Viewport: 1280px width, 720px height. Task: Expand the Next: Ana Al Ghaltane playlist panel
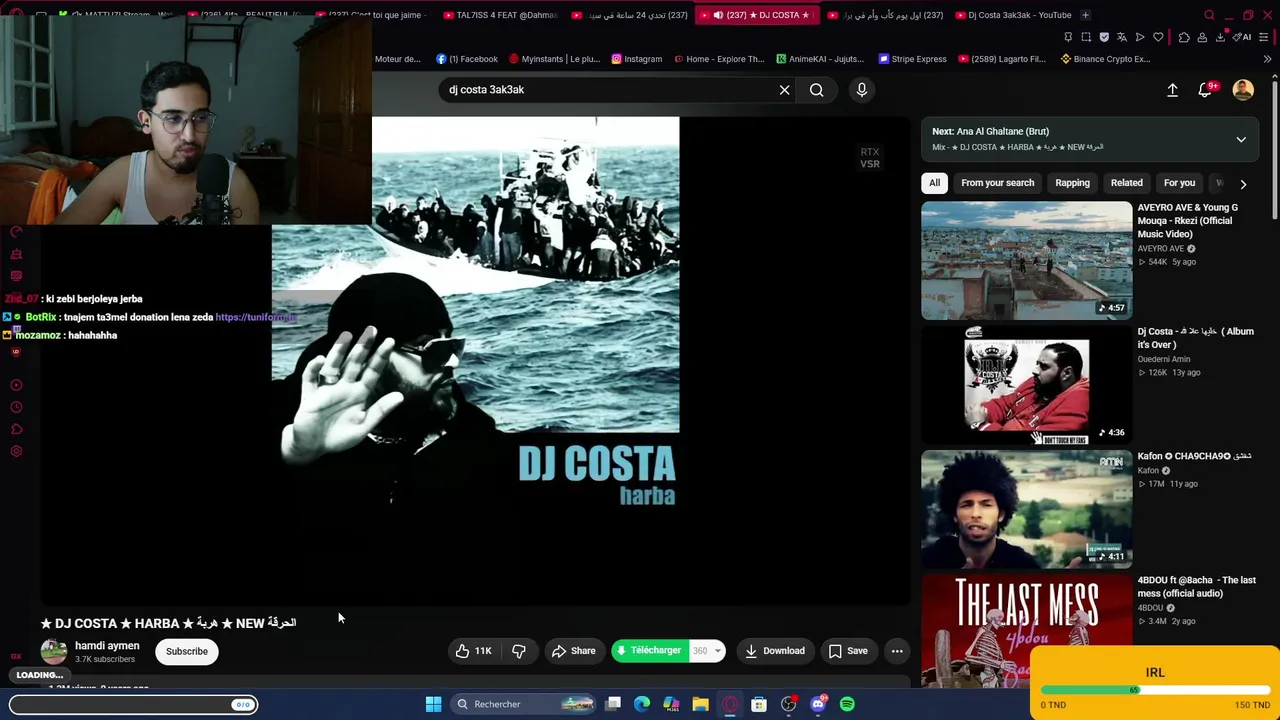(1241, 140)
